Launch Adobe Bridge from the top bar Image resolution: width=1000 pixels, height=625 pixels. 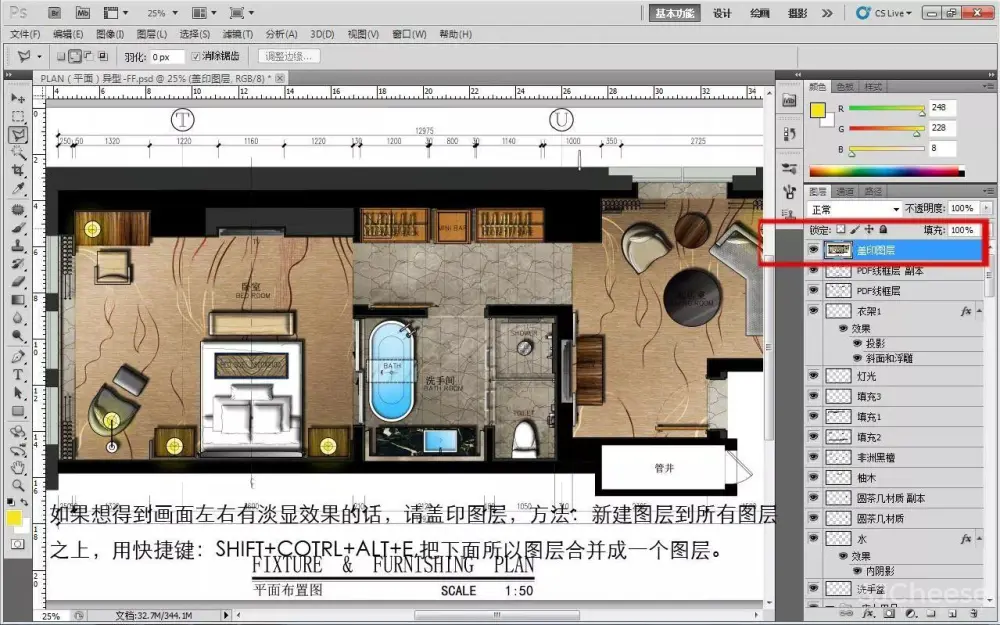point(55,13)
